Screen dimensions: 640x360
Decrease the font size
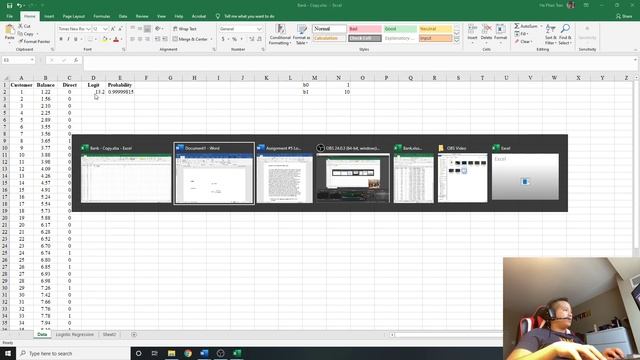[x=120, y=29]
